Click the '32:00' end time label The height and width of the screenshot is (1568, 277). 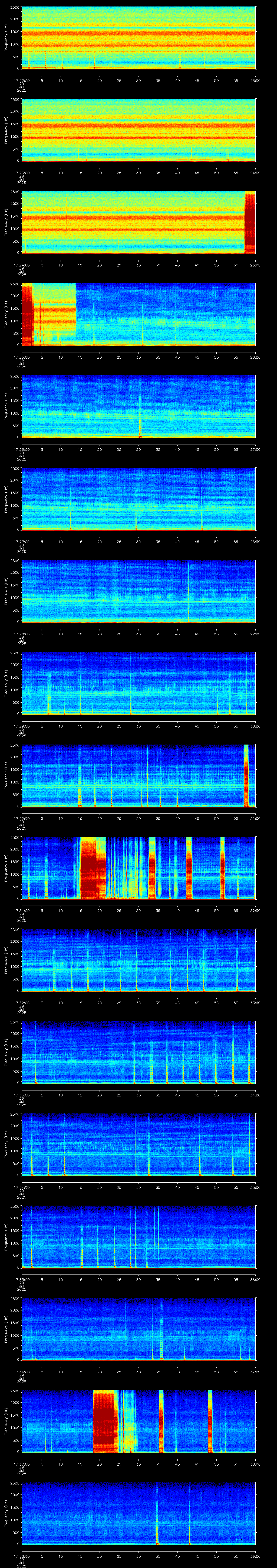[255, 910]
